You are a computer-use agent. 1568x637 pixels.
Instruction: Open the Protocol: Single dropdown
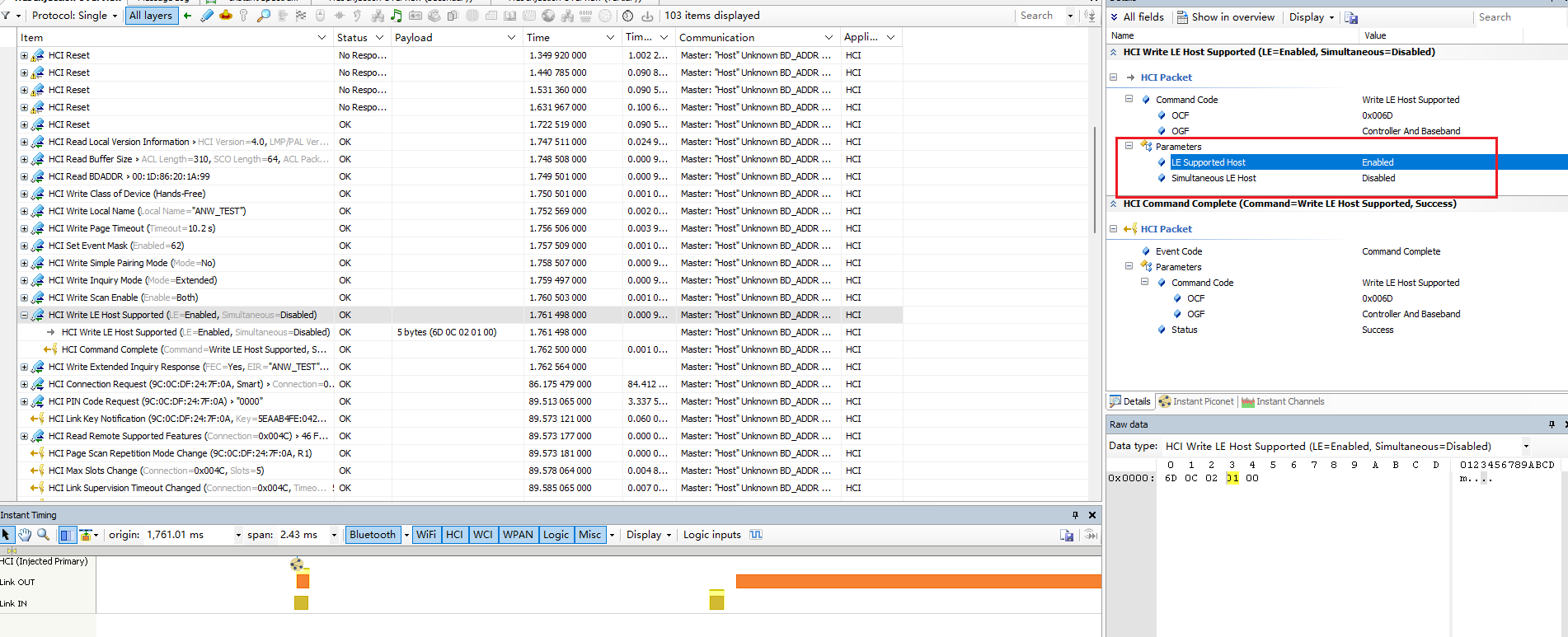pos(74,15)
